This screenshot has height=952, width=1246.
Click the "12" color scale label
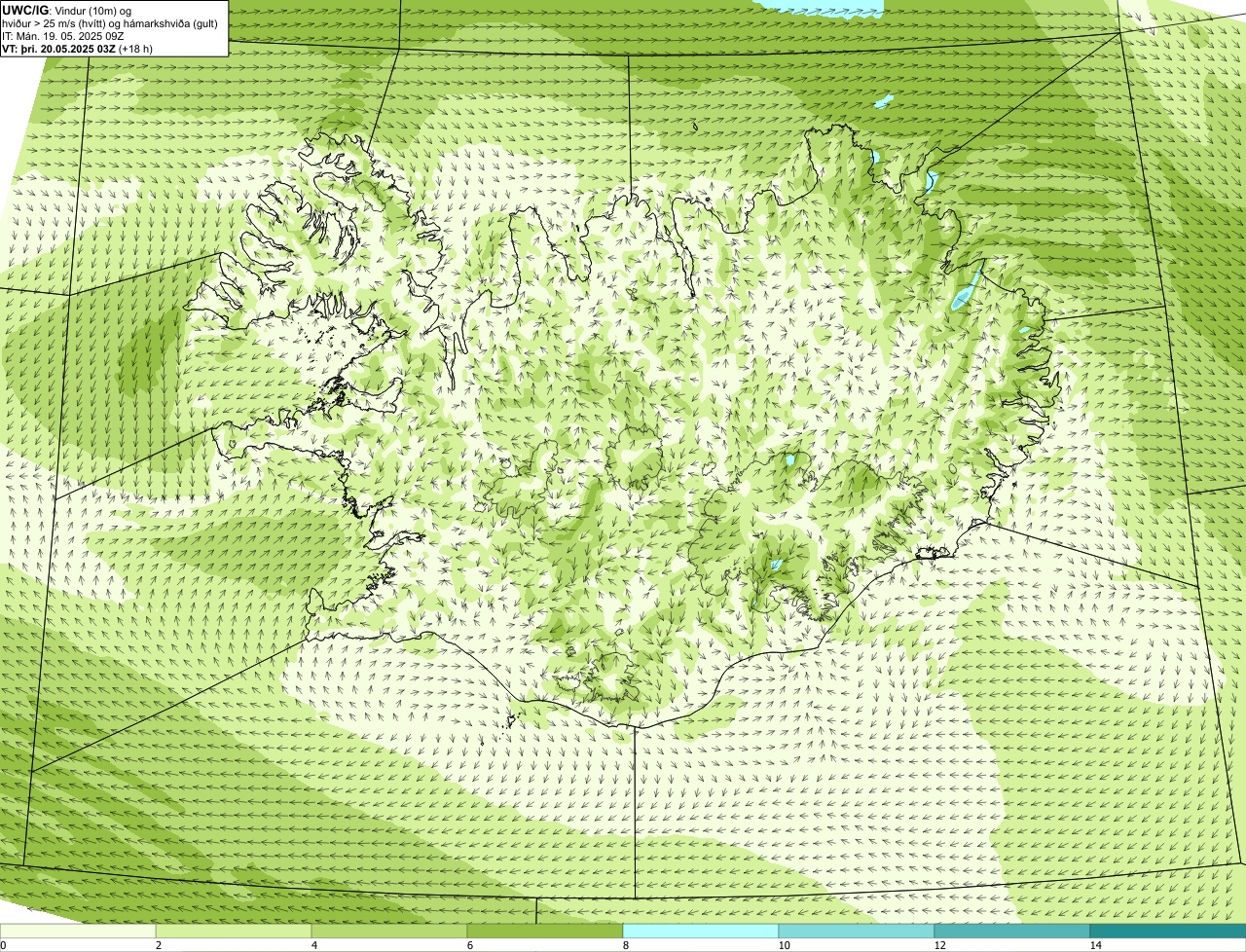tap(939, 945)
